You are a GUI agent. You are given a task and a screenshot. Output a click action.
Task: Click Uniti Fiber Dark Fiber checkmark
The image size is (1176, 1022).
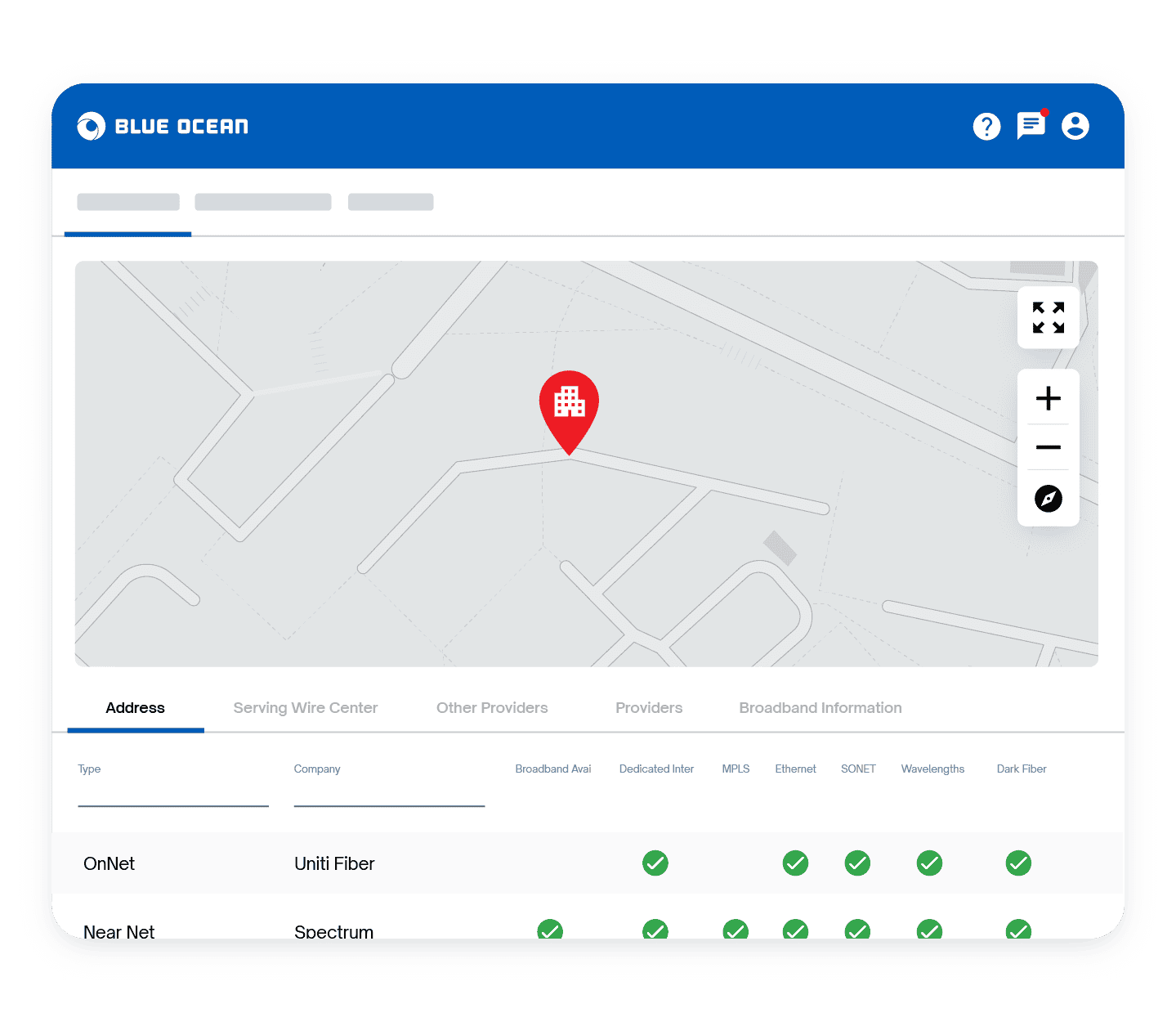coord(1018,863)
